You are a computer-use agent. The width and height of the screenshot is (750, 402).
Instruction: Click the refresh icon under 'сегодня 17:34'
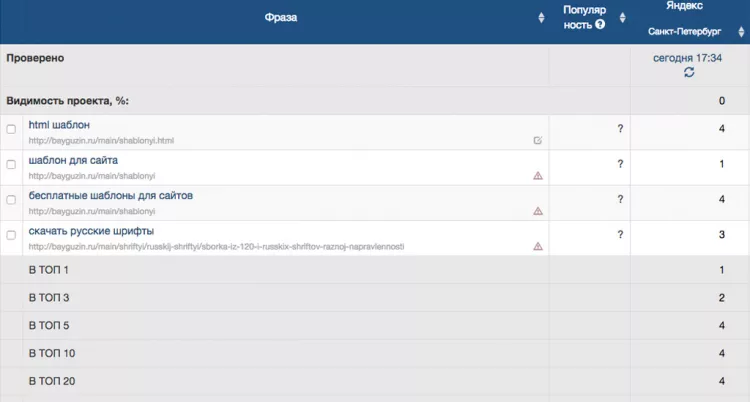point(689,73)
